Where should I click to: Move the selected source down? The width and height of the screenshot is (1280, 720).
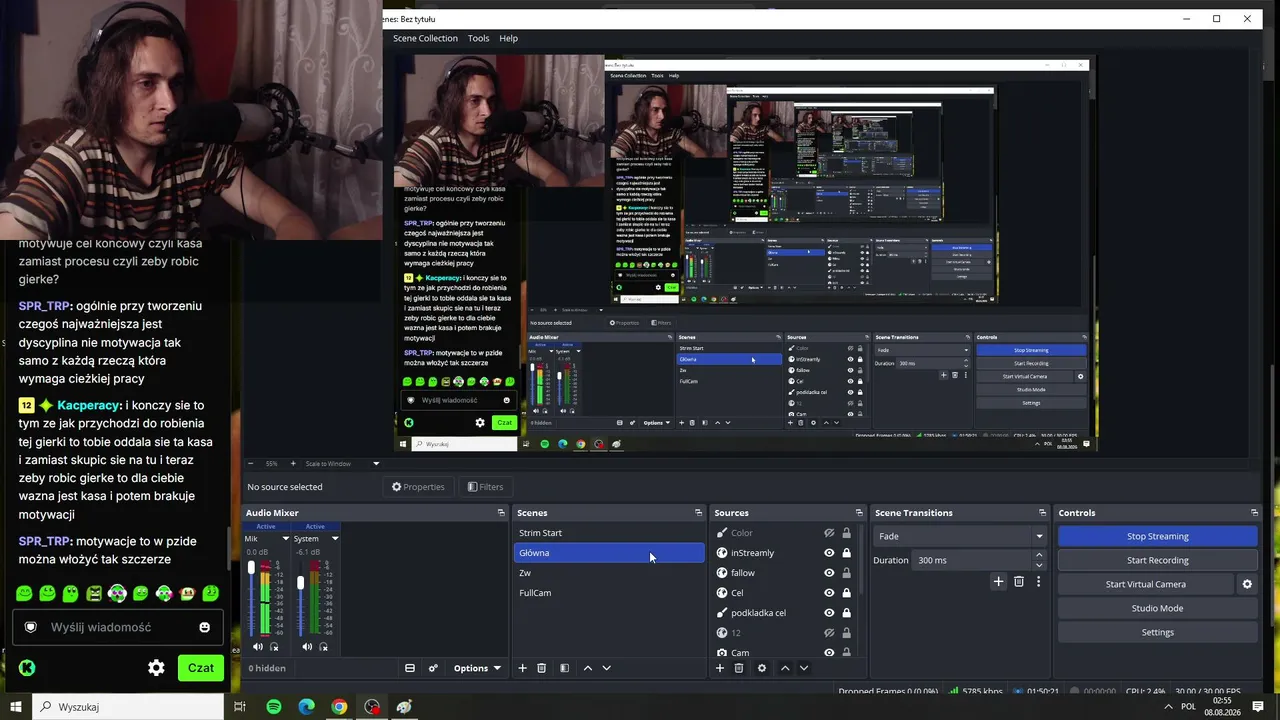pyautogui.click(x=803, y=668)
